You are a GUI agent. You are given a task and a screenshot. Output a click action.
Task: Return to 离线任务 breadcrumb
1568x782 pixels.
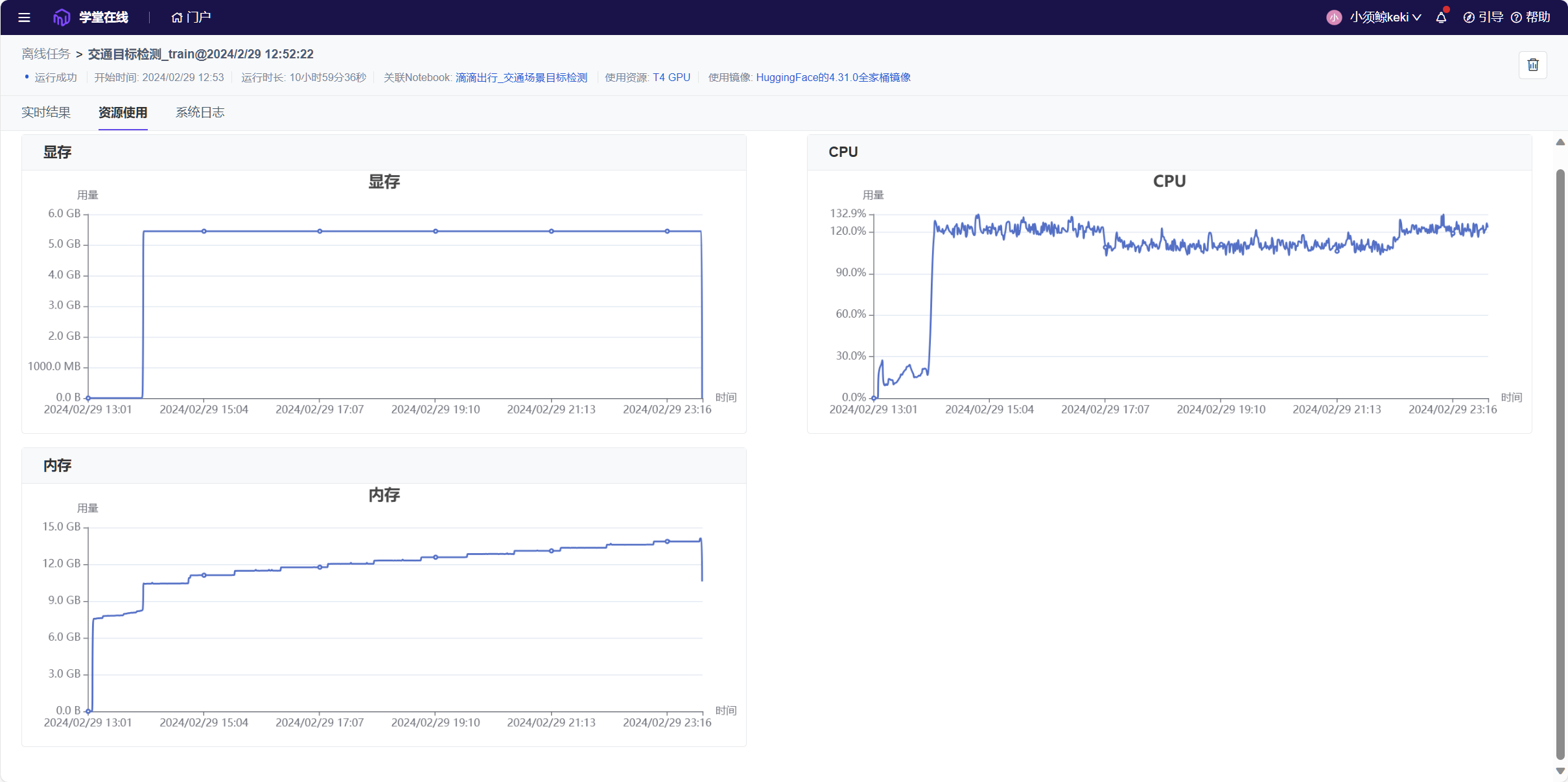[45, 54]
